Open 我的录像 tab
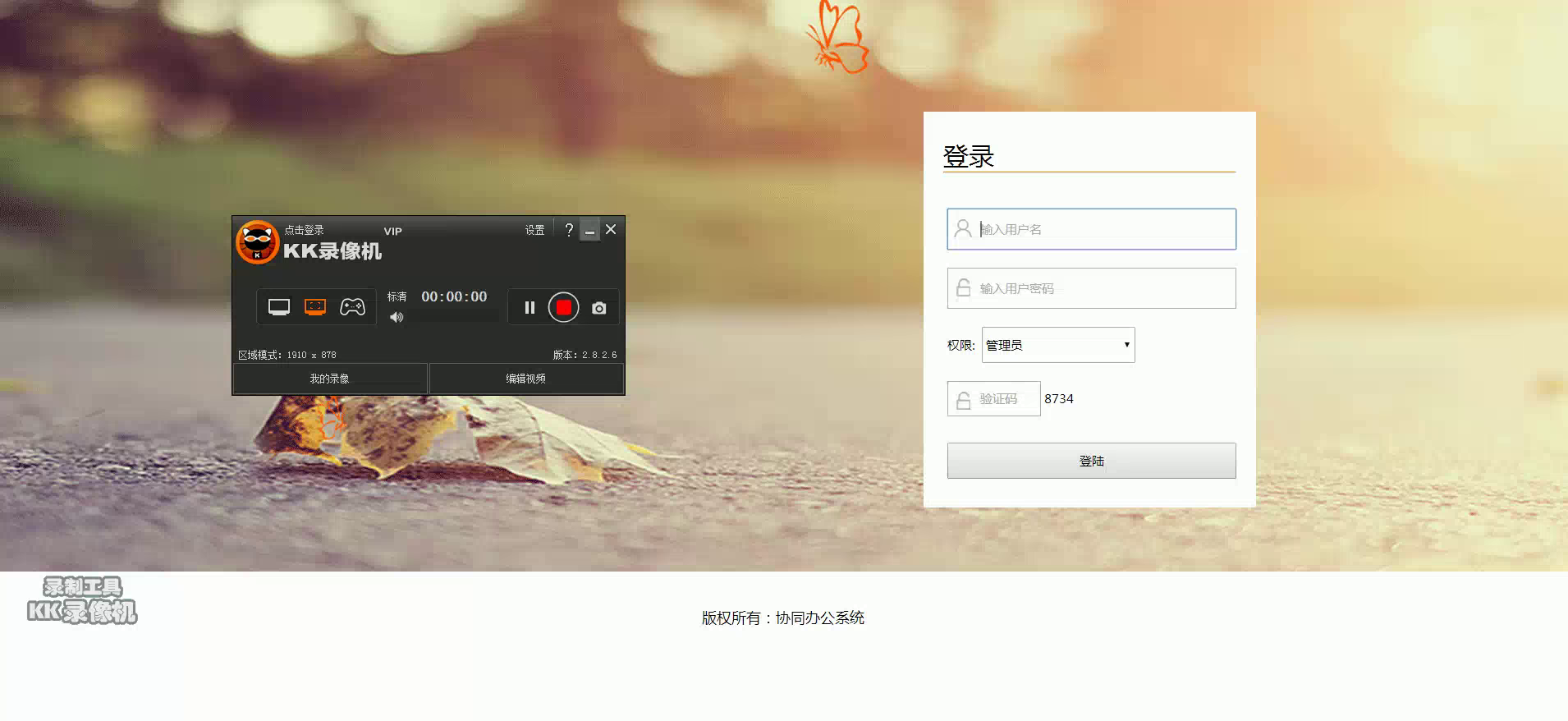The image size is (1568, 721). coord(330,379)
